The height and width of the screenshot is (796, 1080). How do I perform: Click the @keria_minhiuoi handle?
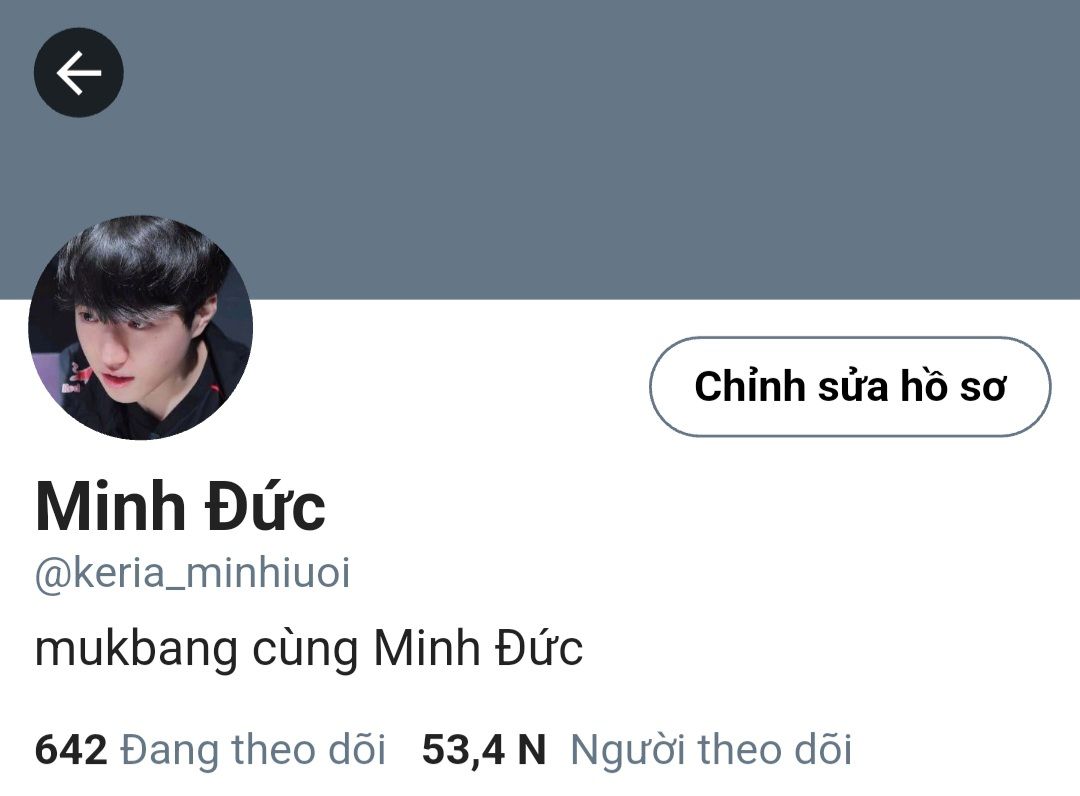[x=193, y=573]
